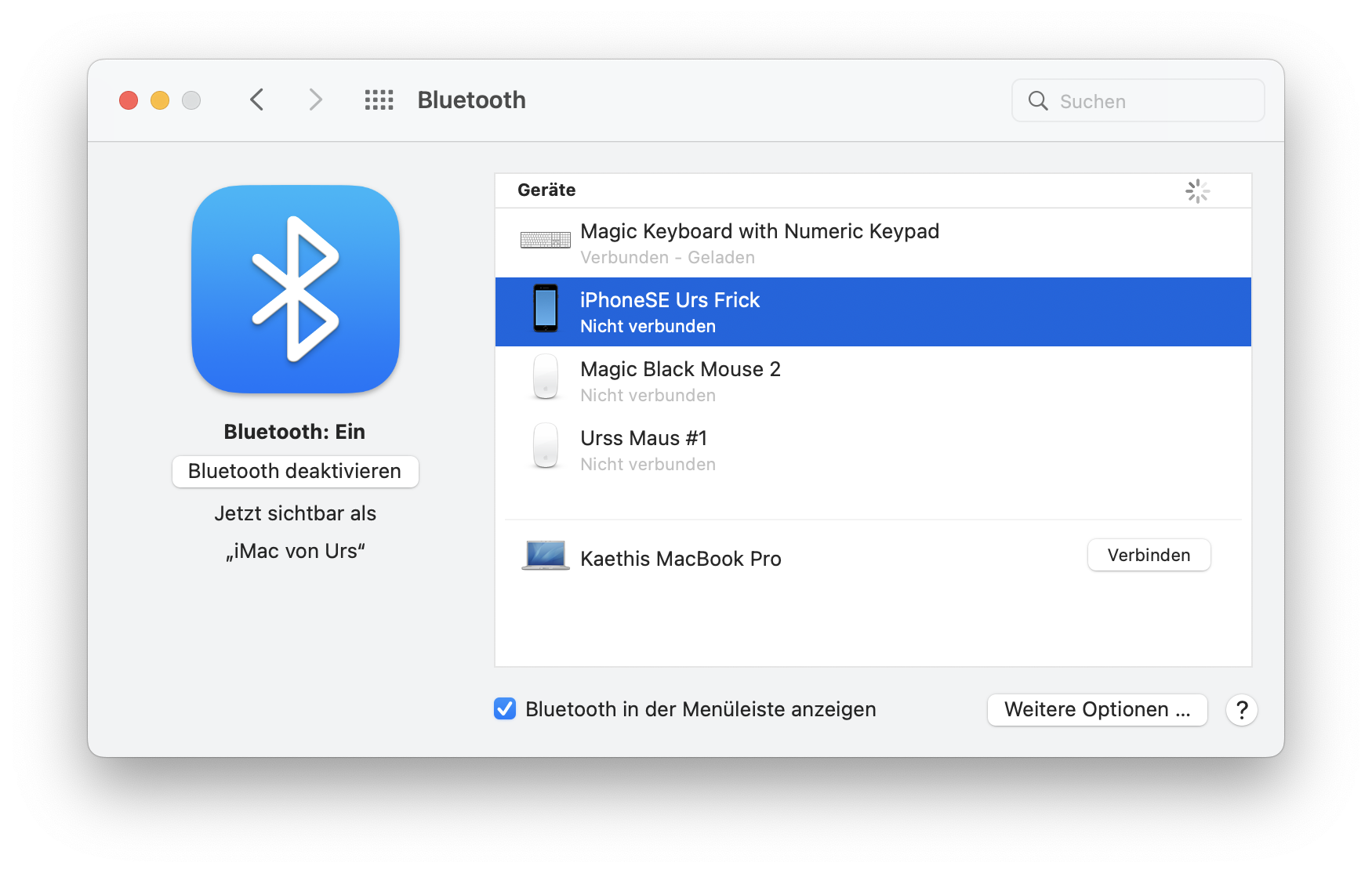The height and width of the screenshot is (873, 1372).
Task: Click the iPhone icon for iPhoneSE Urs Frick
Action: tap(546, 309)
